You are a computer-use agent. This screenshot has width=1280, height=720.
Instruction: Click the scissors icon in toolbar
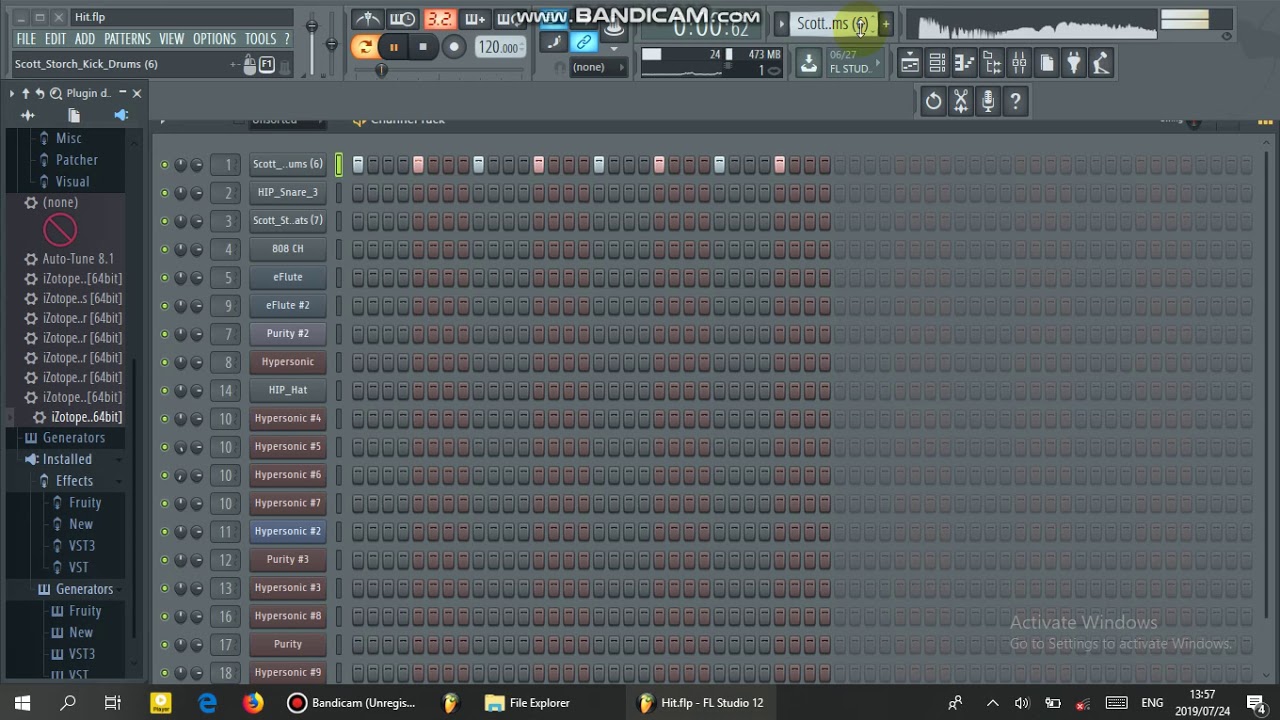tap(960, 101)
